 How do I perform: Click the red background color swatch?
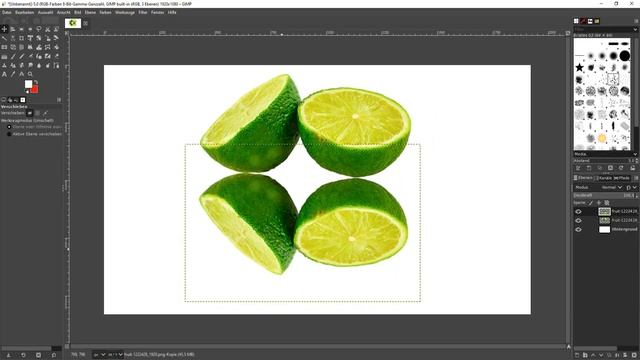pos(35,89)
